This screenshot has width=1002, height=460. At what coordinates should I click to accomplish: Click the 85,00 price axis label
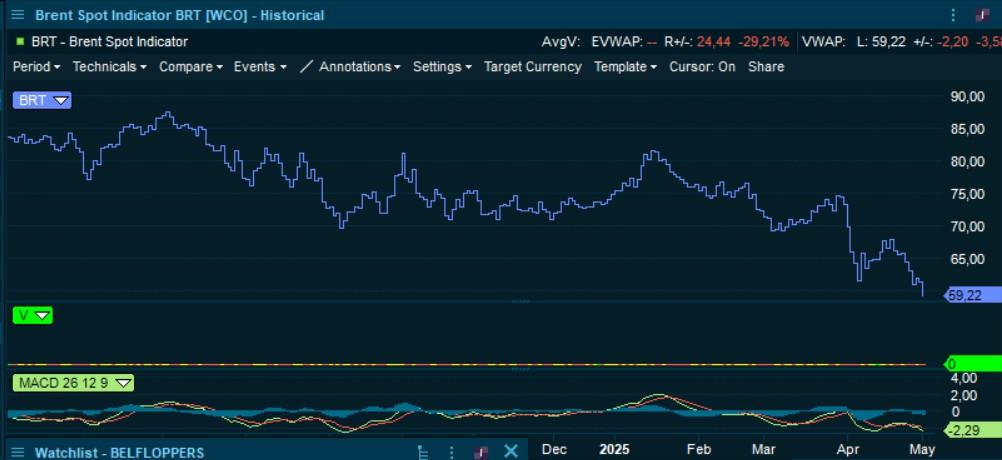point(967,129)
